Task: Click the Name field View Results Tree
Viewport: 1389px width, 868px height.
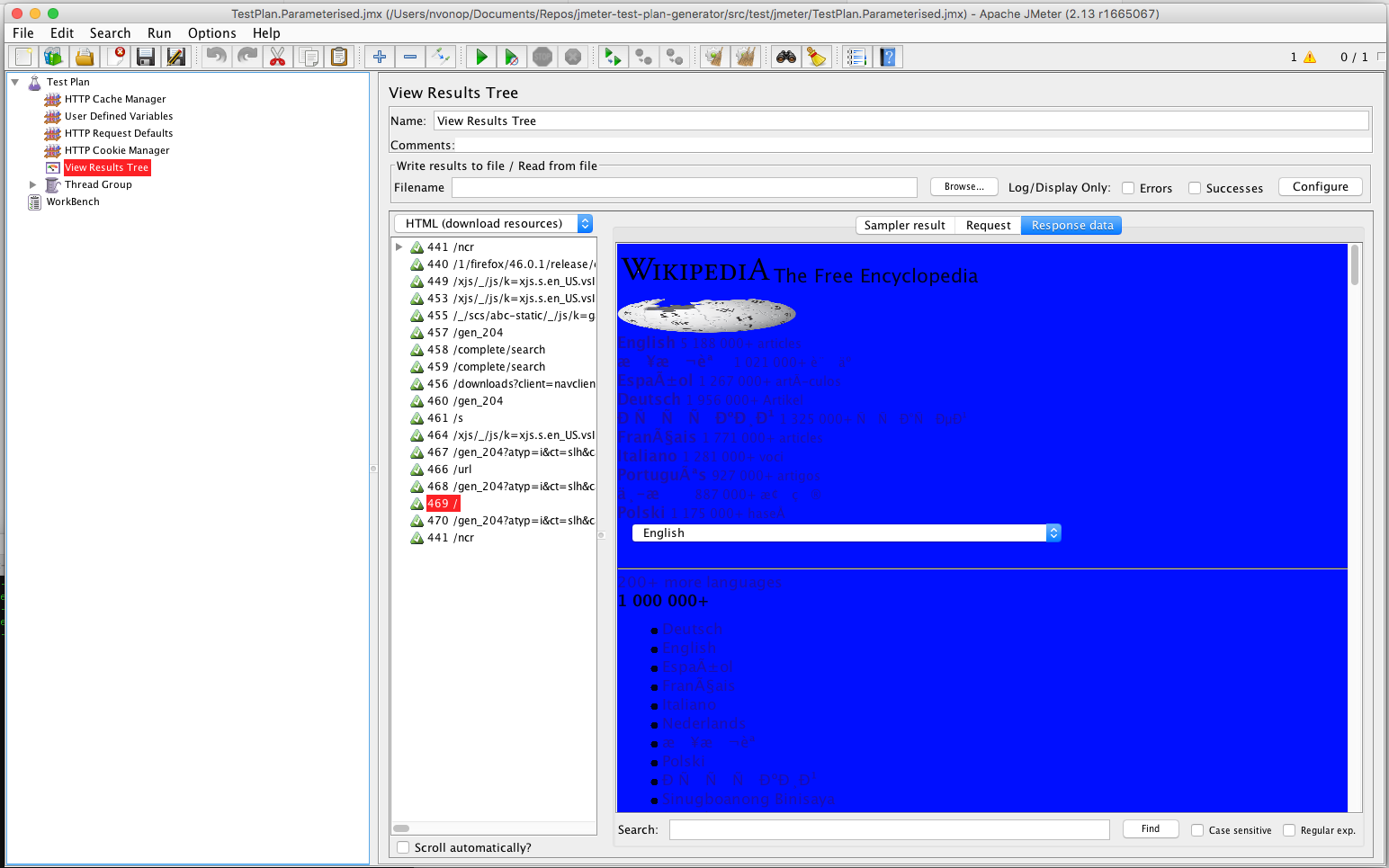Action: 901,121
